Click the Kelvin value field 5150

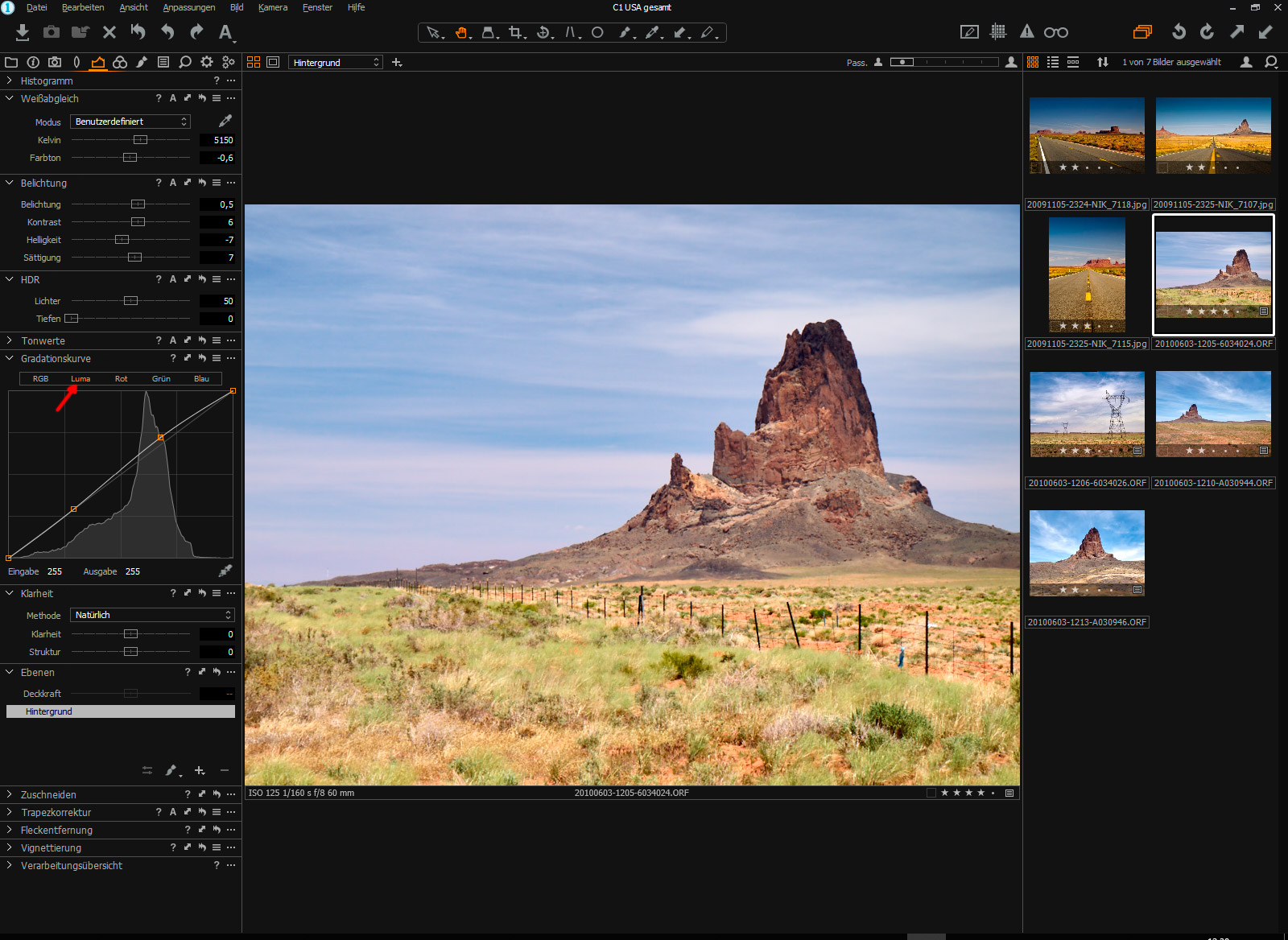(x=217, y=140)
